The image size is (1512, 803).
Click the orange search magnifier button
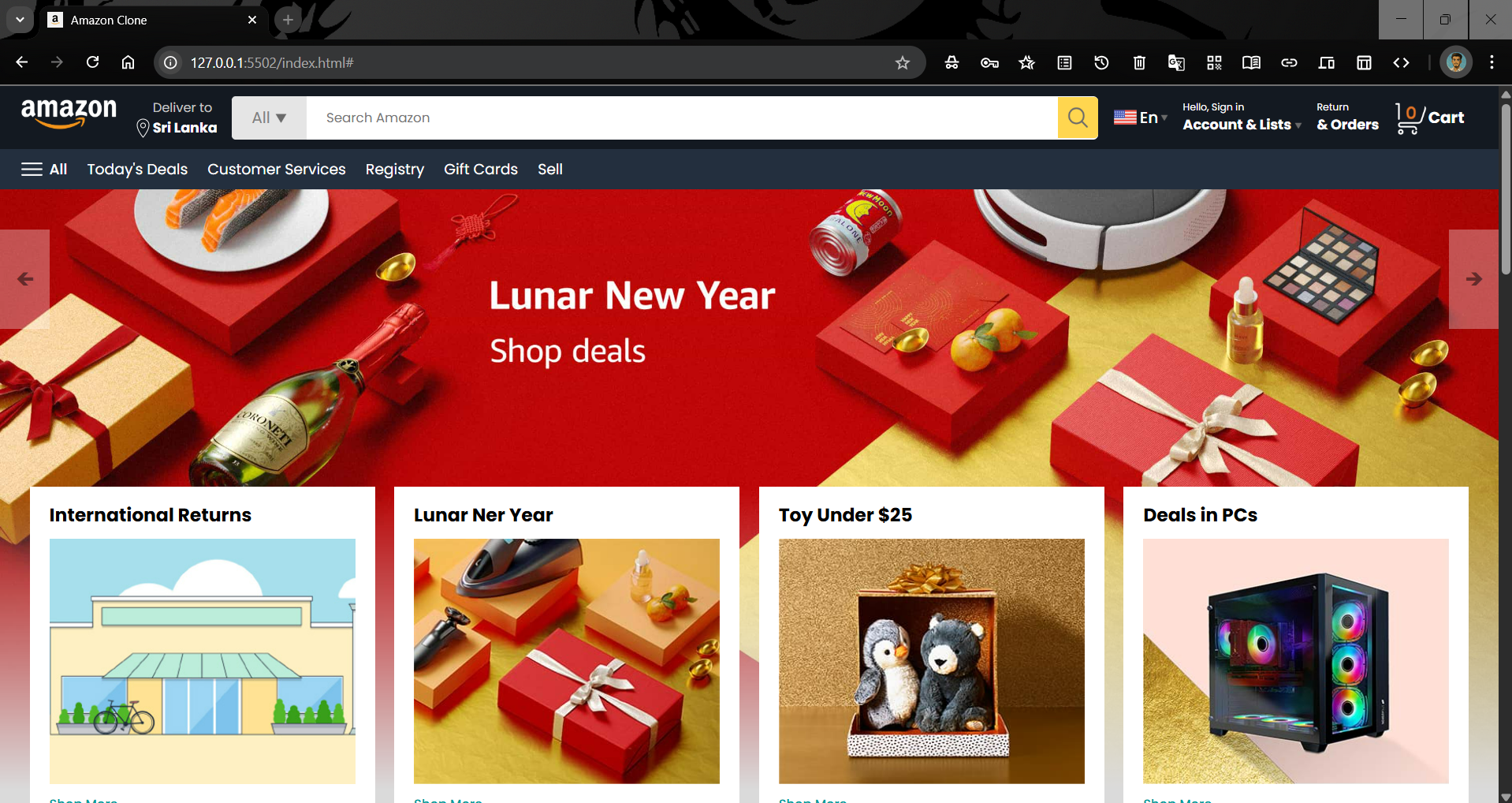(x=1078, y=118)
